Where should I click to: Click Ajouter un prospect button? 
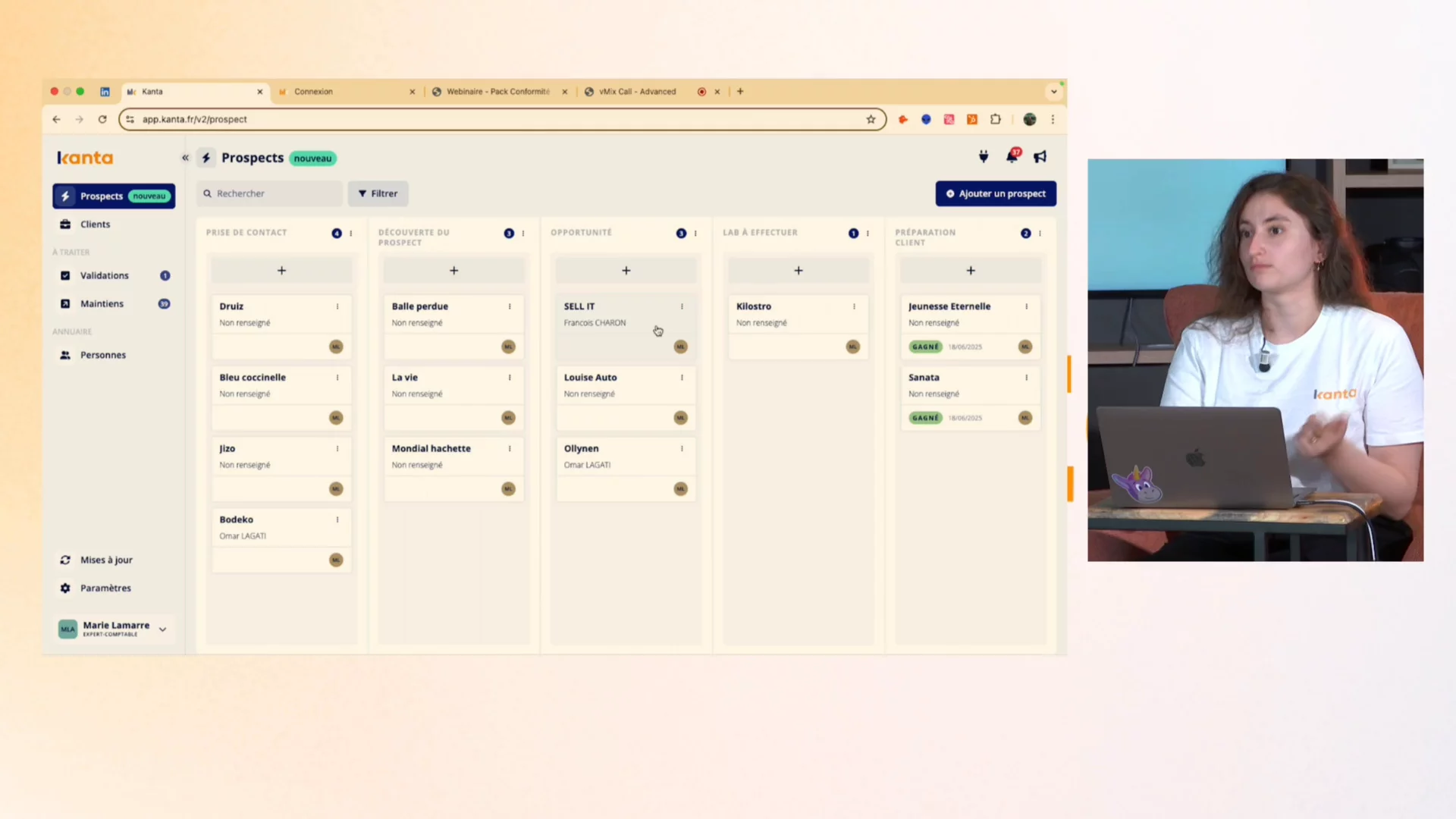click(996, 193)
